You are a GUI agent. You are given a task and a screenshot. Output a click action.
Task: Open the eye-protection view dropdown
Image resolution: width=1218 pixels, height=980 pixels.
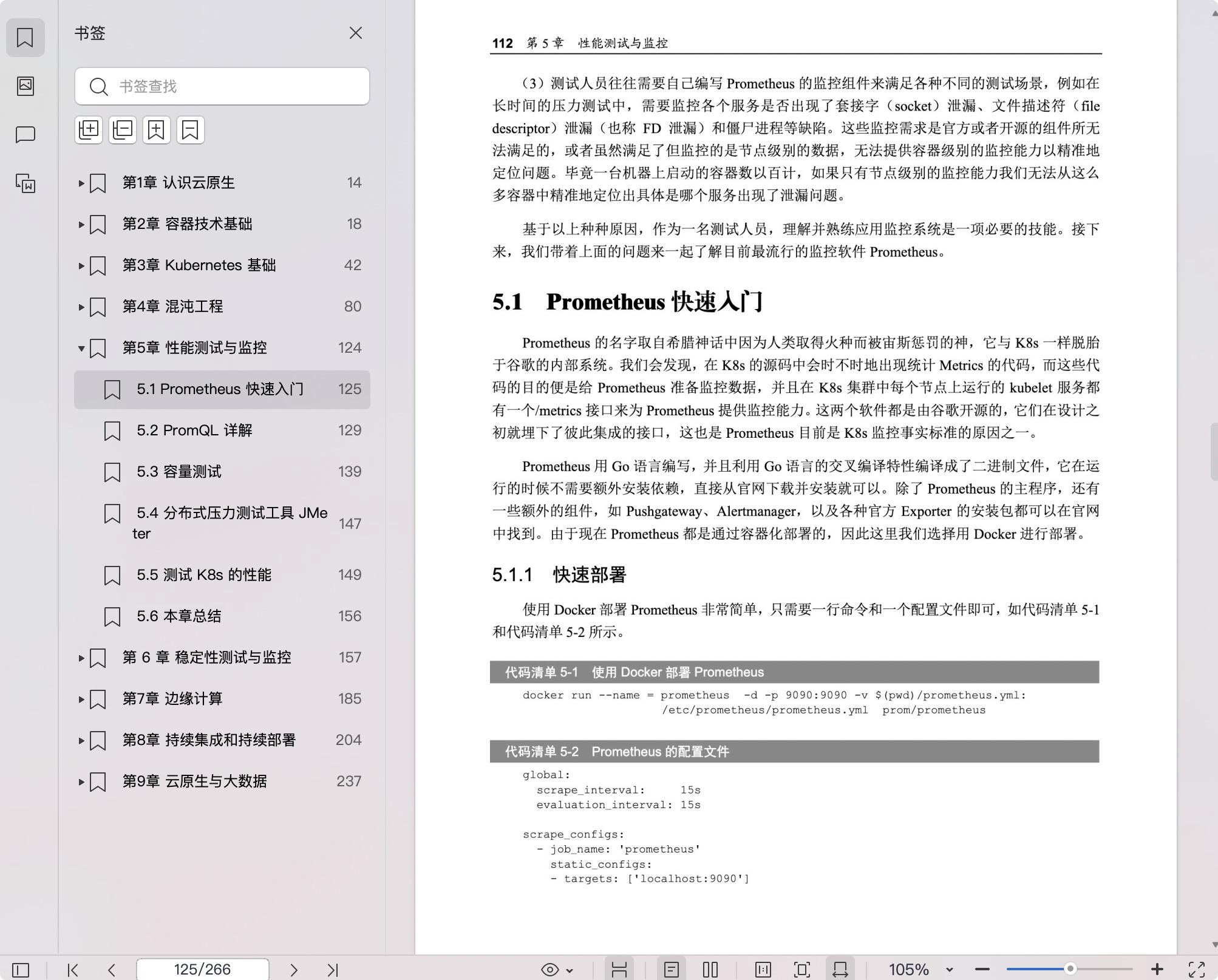[557, 970]
